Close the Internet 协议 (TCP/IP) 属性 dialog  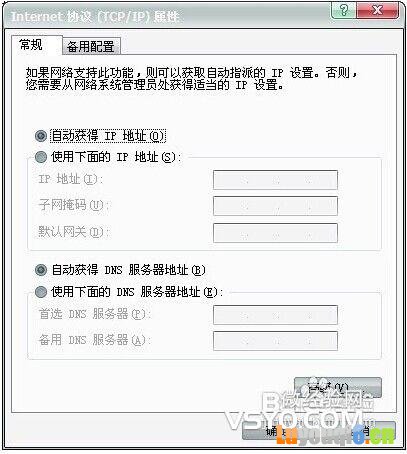tap(377, 10)
